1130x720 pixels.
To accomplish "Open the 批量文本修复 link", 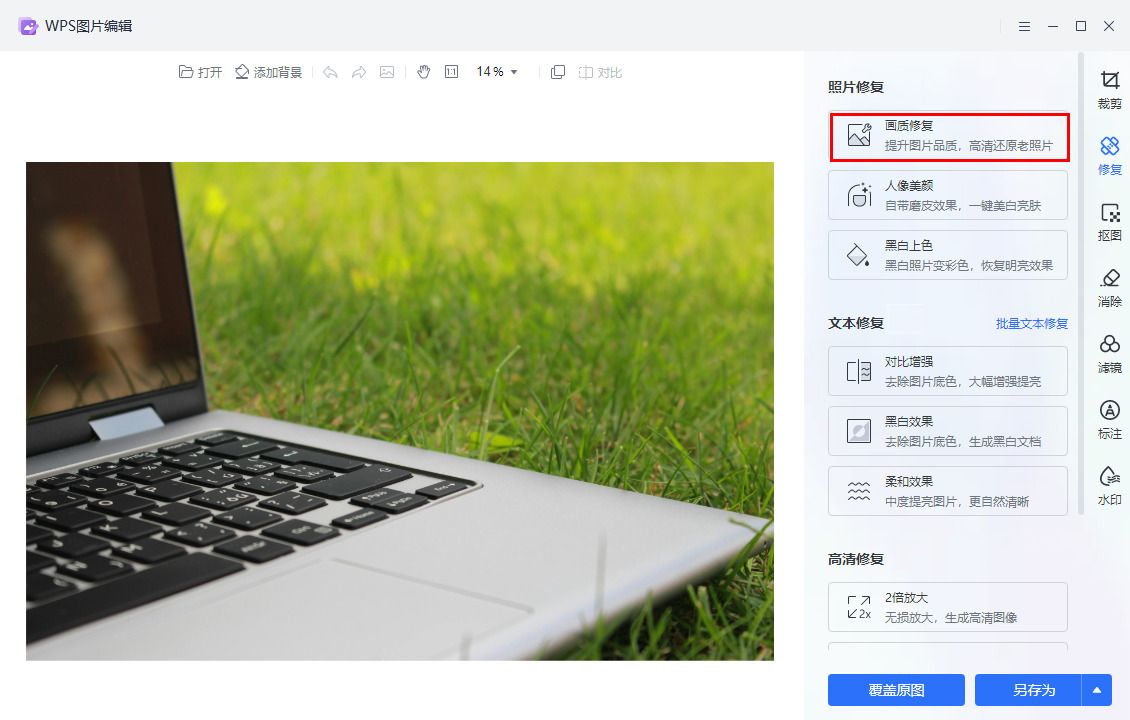I will point(1031,324).
